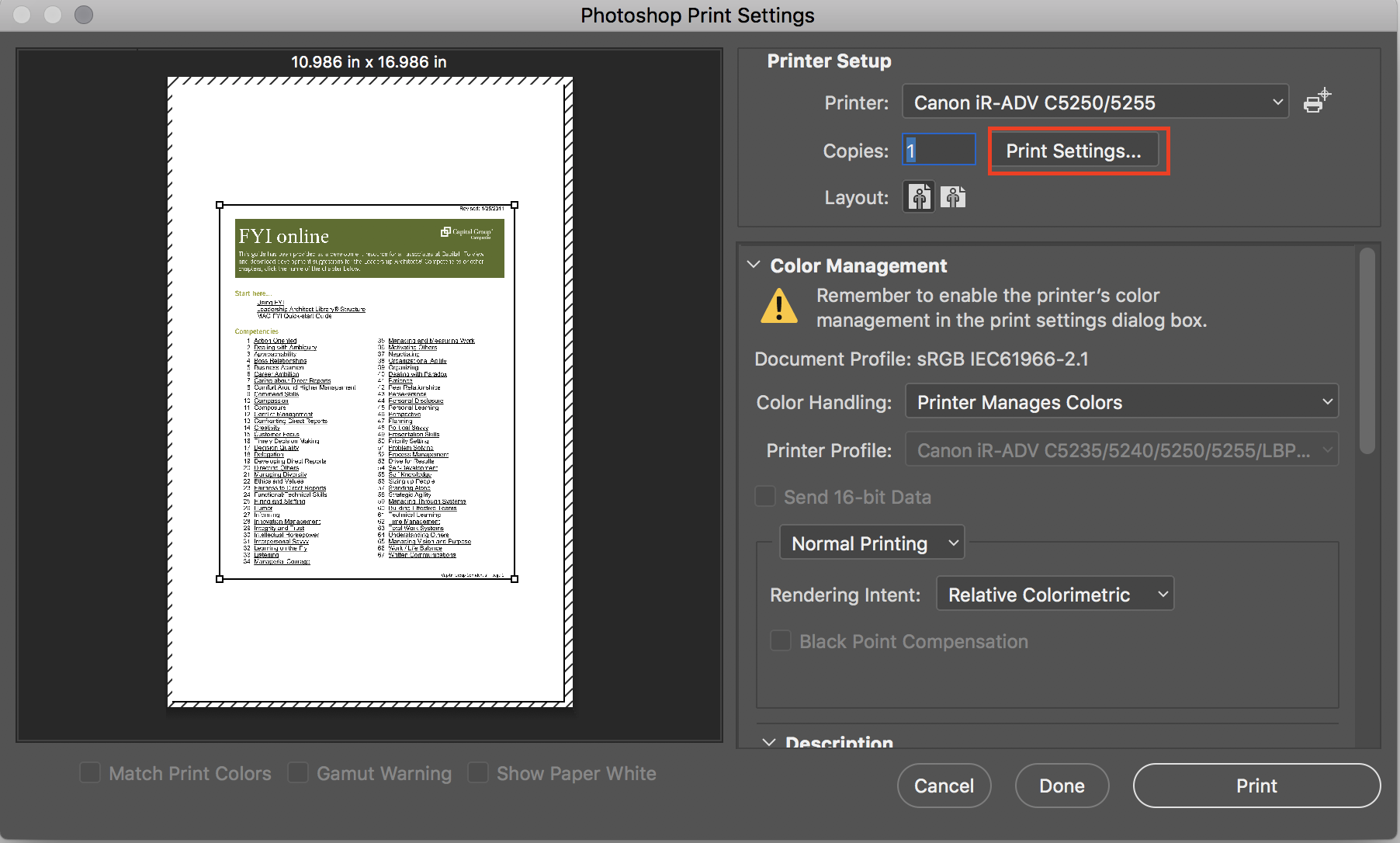1400x843 pixels.
Task: Collapse the Color Management section
Action: 754,265
